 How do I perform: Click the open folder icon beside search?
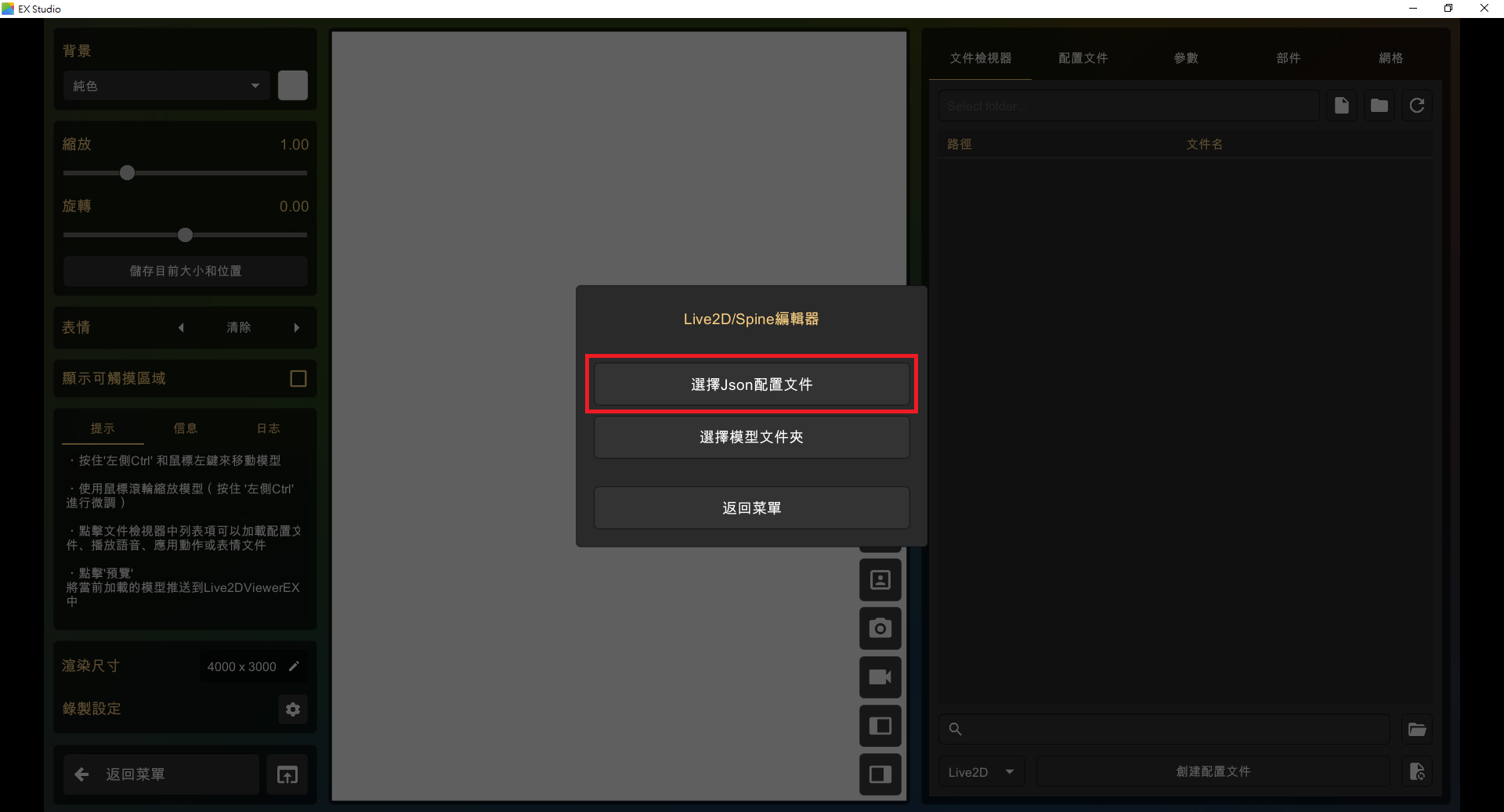(x=1416, y=730)
